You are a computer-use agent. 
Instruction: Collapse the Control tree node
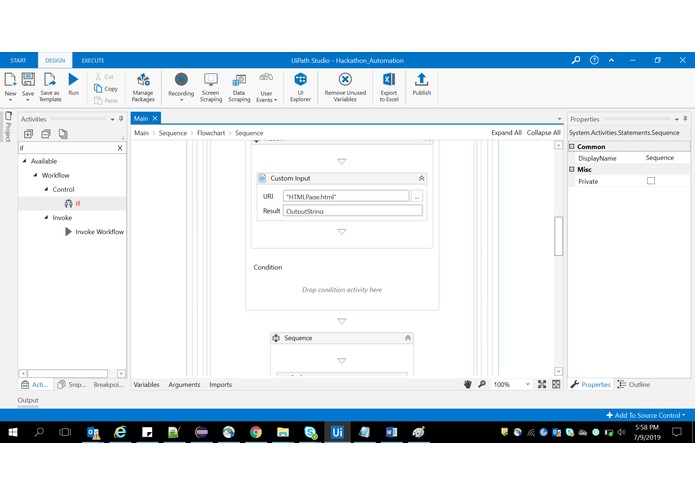point(46,189)
